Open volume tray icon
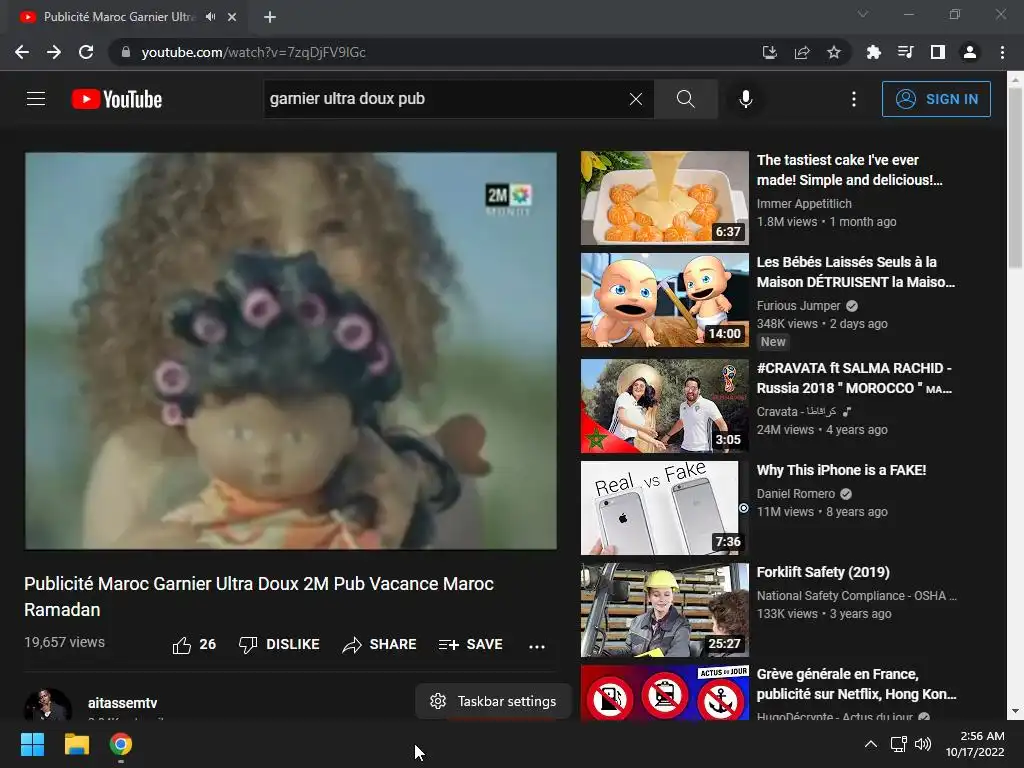Viewport: 1024px width, 768px height. click(923, 744)
